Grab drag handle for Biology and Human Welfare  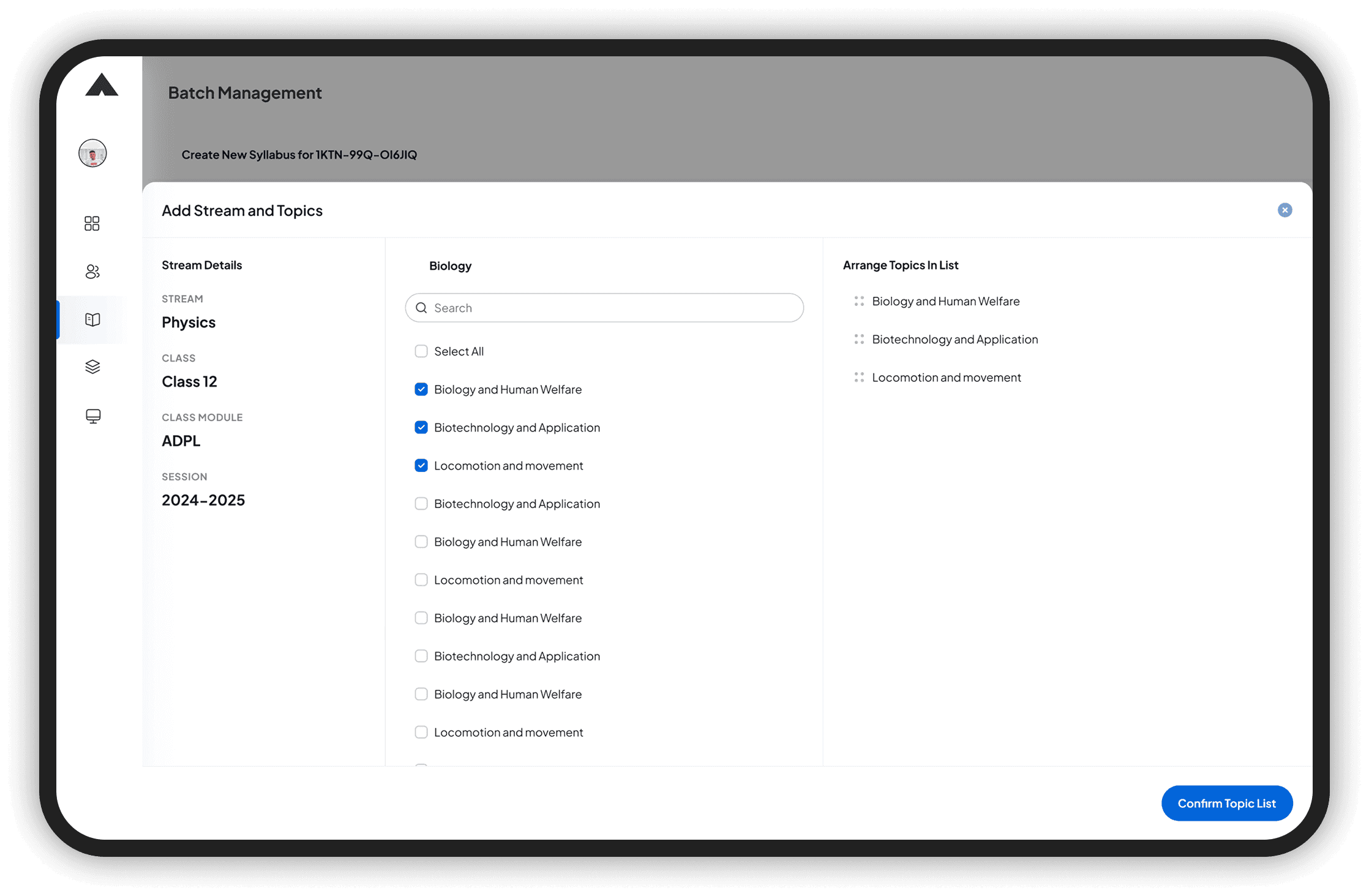click(x=859, y=301)
